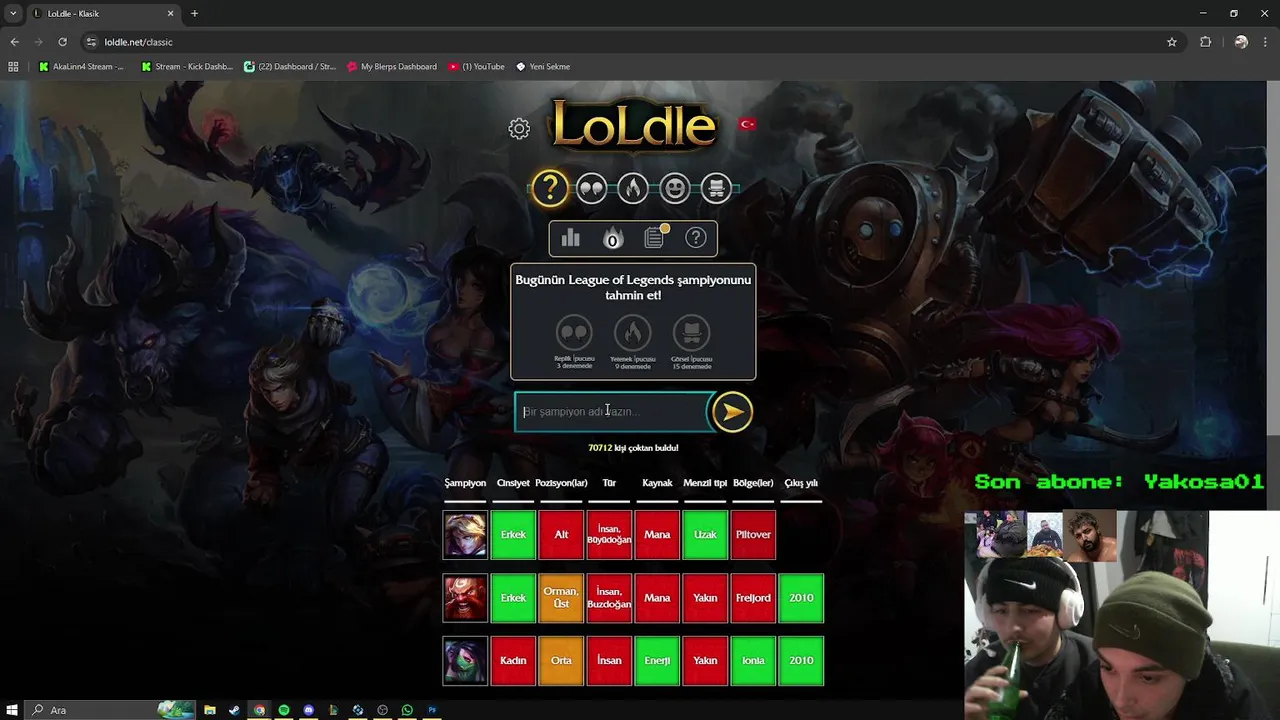Expand the tab search dropdown arrow
Viewport: 1280px width, 720px height.
12,14
